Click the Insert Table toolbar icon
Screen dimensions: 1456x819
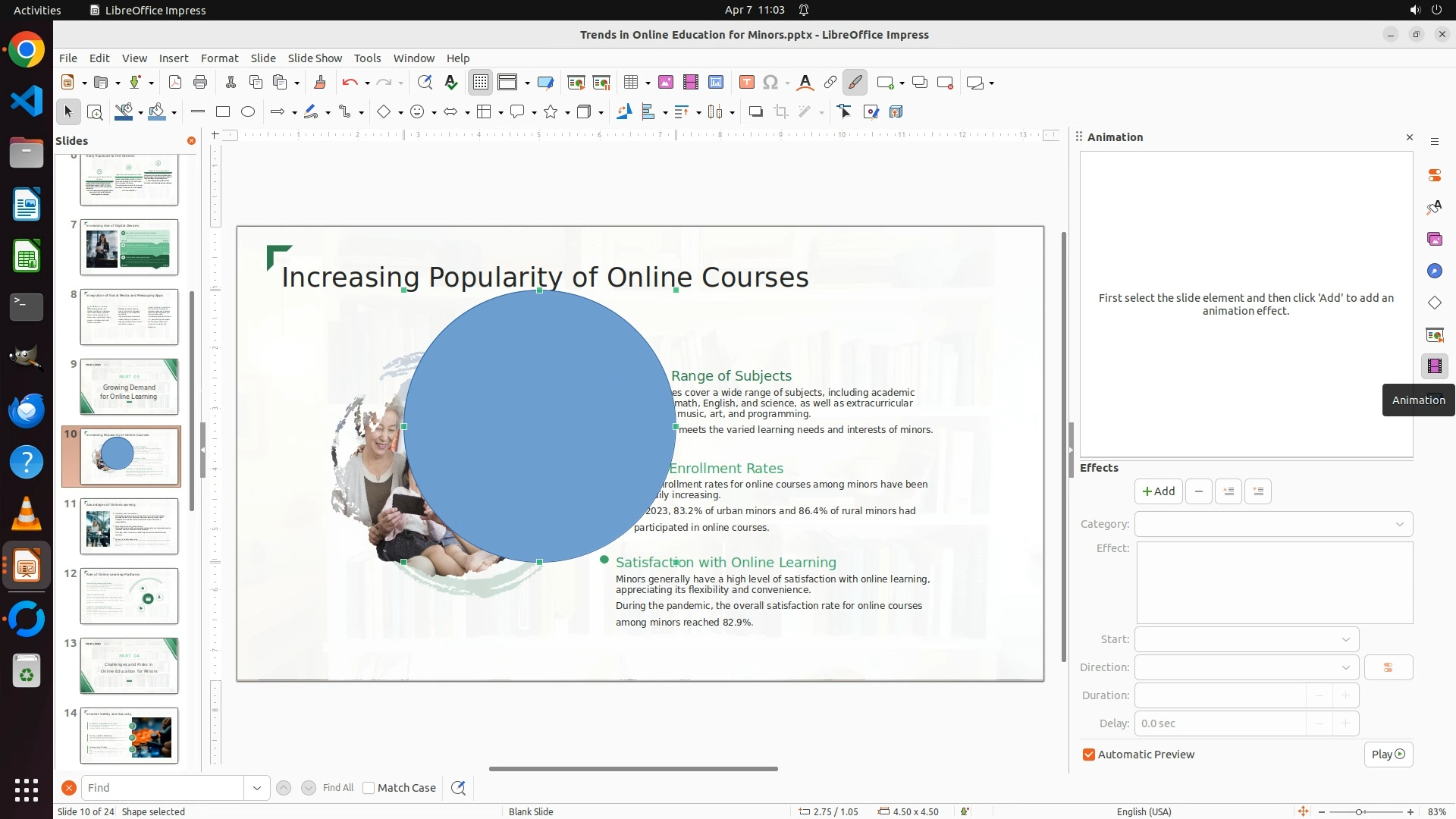[x=630, y=83]
